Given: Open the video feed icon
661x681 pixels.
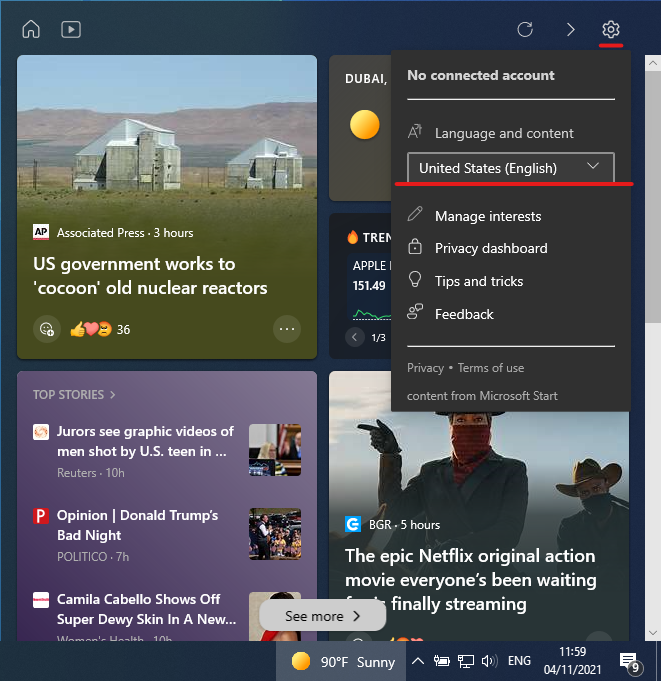Looking at the screenshot, I should [71, 30].
